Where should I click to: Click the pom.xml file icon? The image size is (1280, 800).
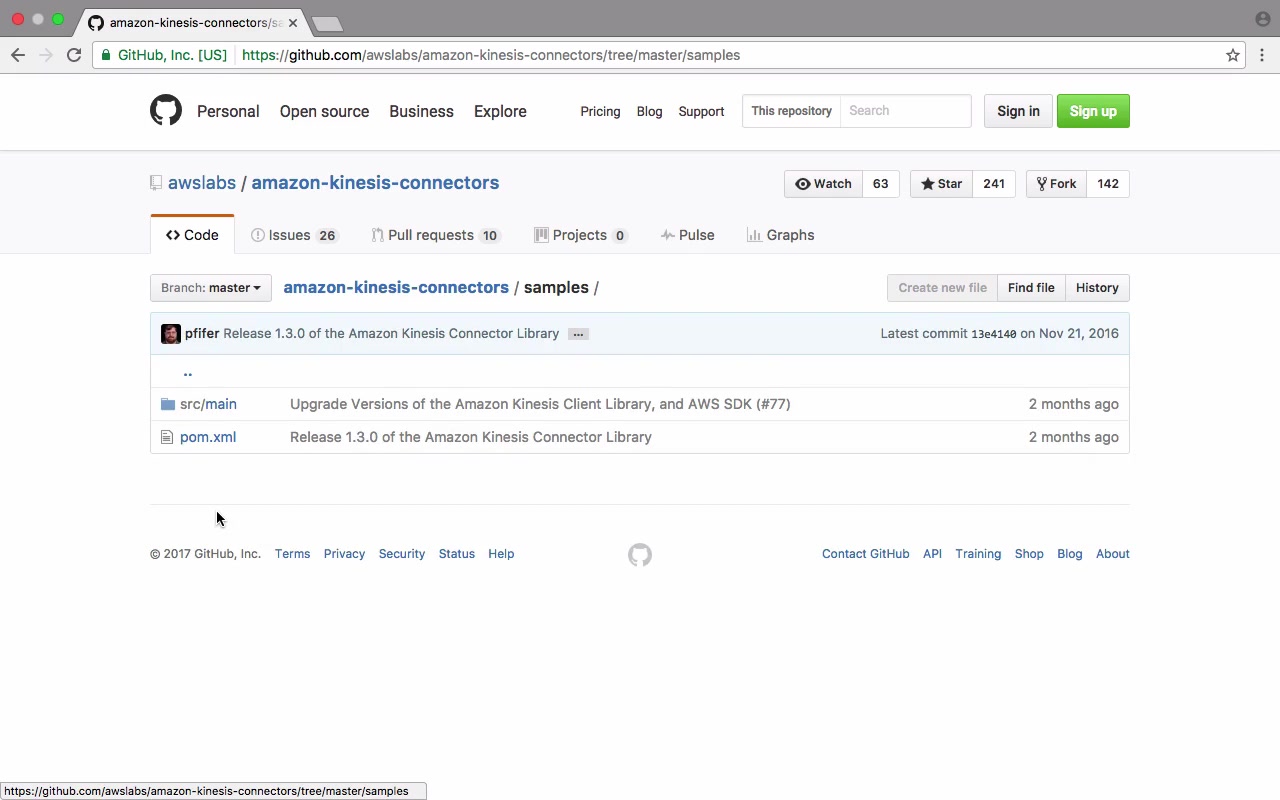click(168, 437)
